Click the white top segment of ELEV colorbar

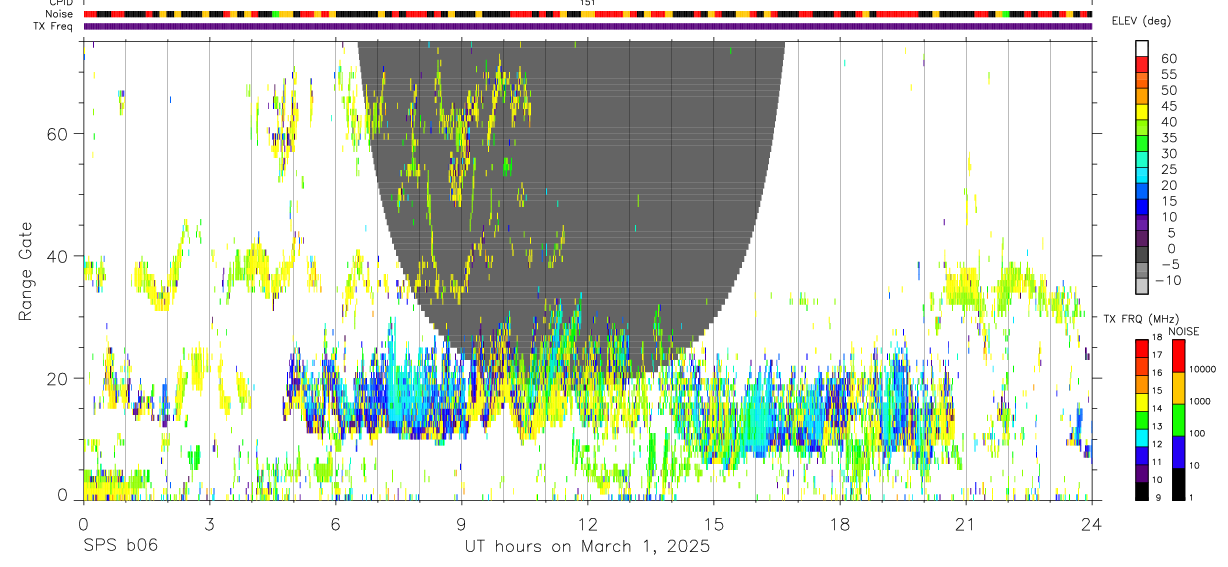(x=1142, y=48)
